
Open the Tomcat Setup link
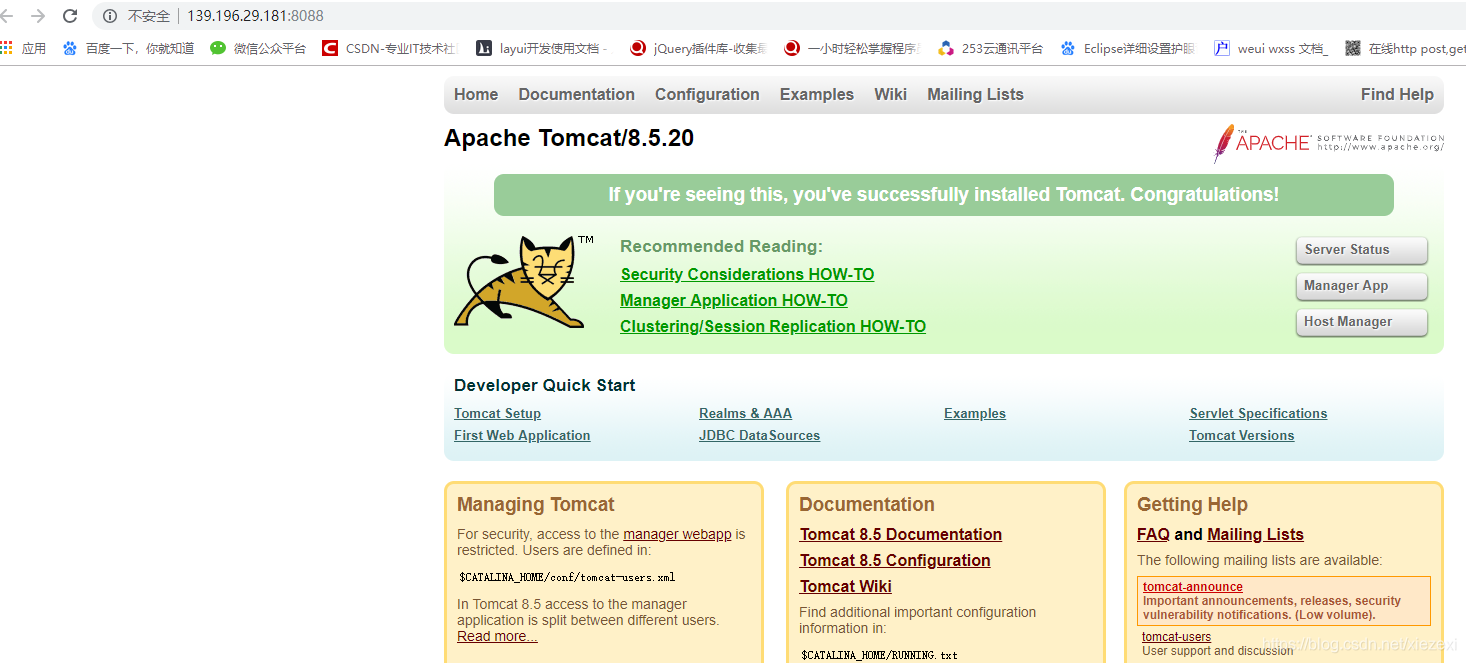[497, 413]
